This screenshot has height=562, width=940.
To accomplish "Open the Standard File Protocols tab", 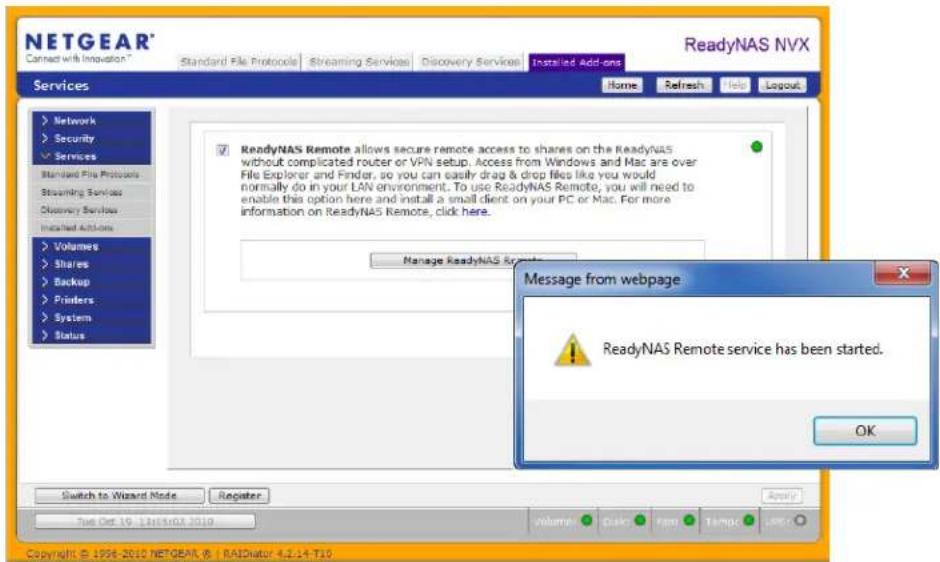I will pos(239,62).
